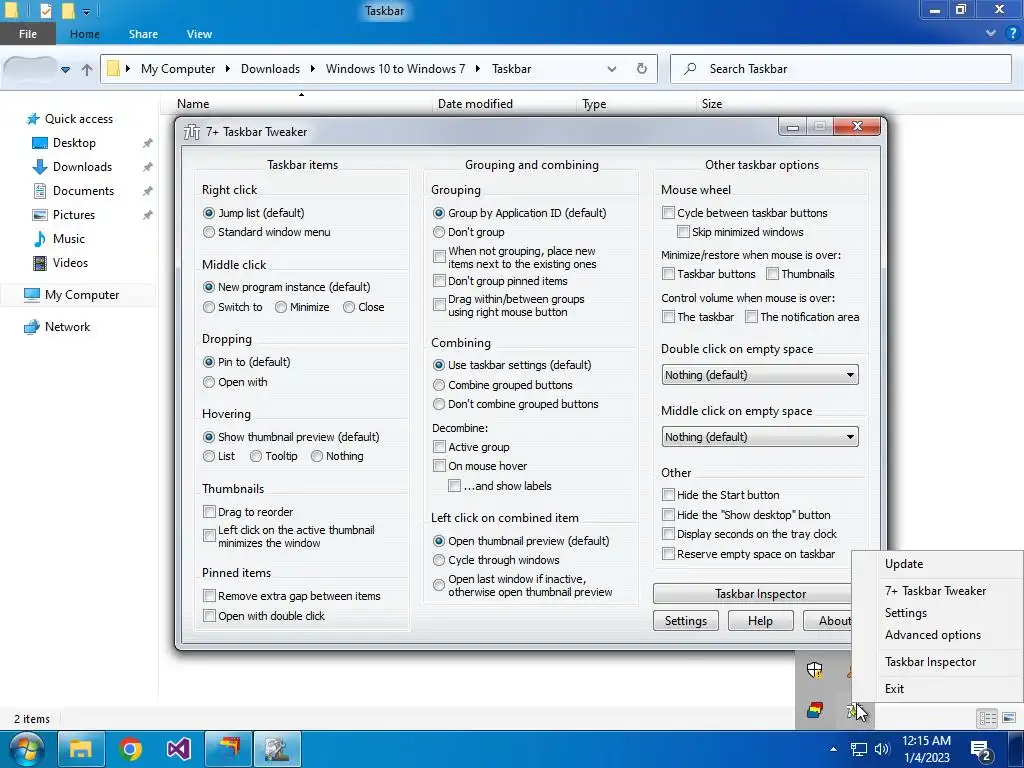Open Customize Quick Access Toolbar dropdown
This screenshot has height=768, width=1024.
tap(86, 11)
